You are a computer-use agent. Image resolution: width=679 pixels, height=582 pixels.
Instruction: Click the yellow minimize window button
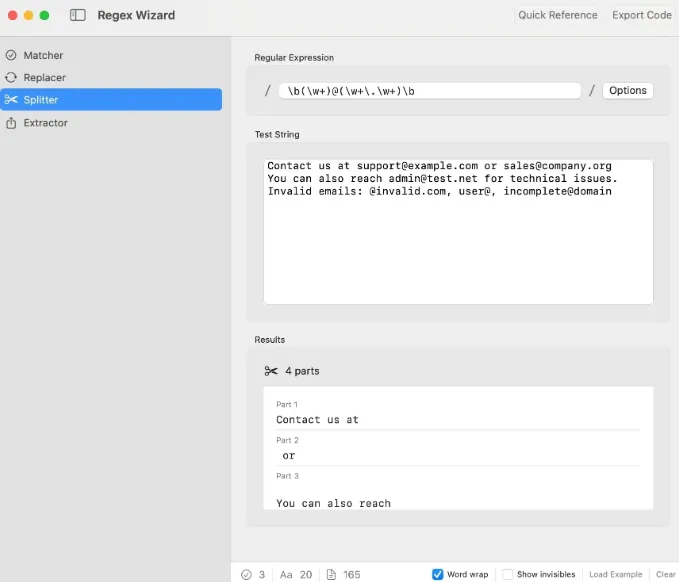pyautogui.click(x=29, y=16)
